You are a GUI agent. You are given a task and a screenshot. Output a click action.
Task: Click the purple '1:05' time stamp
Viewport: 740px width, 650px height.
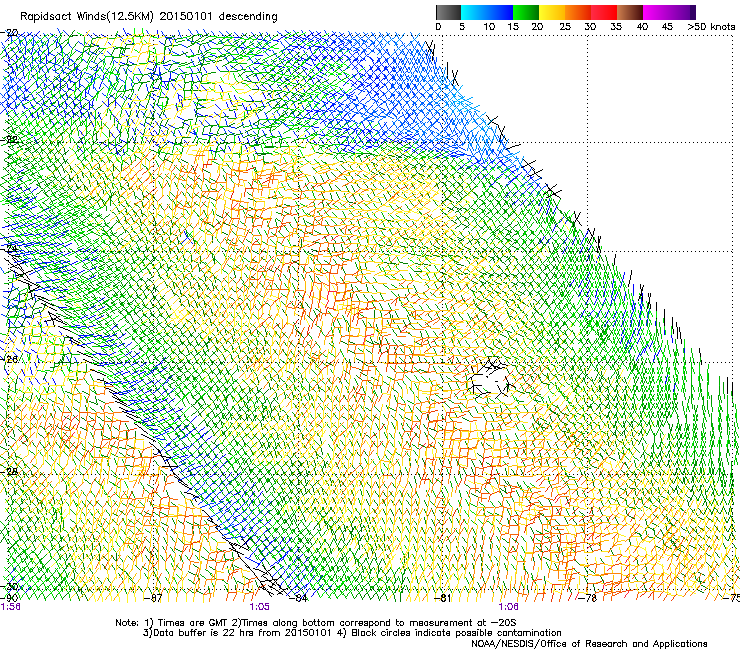pyautogui.click(x=260, y=607)
